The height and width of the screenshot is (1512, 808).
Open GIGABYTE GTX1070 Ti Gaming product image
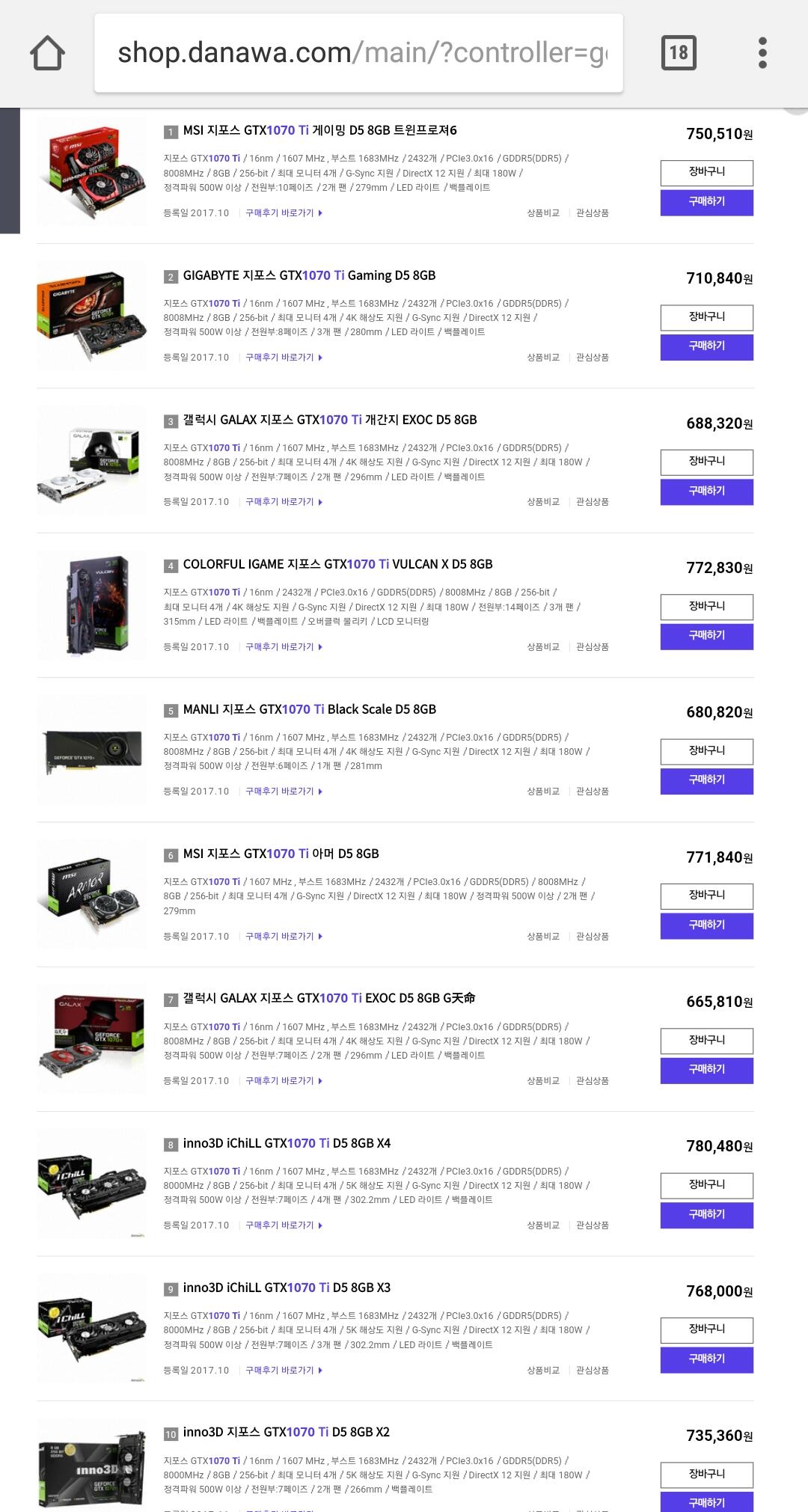92,316
